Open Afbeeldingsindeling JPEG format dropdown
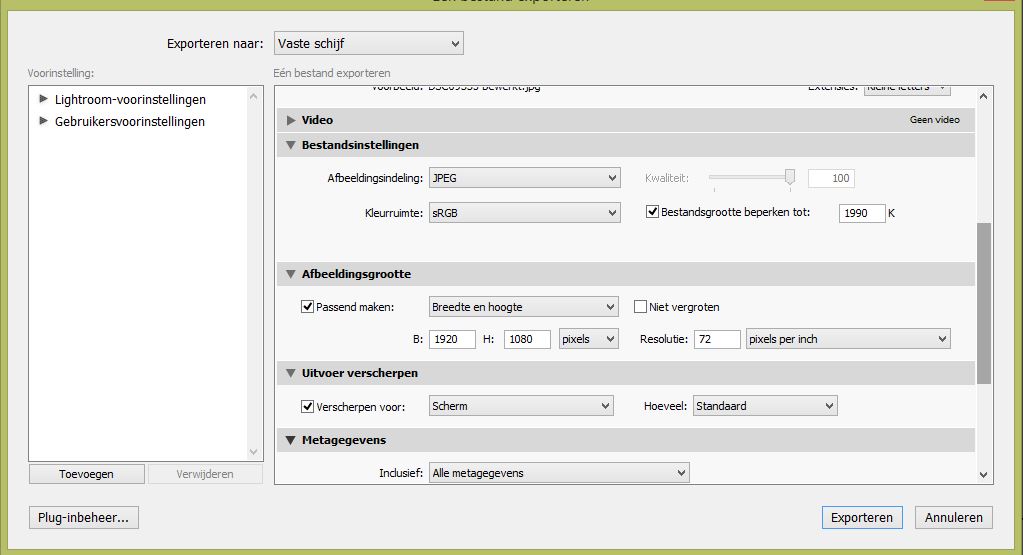The height and width of the screenshot is (555, 1023). tap(524, 179)
